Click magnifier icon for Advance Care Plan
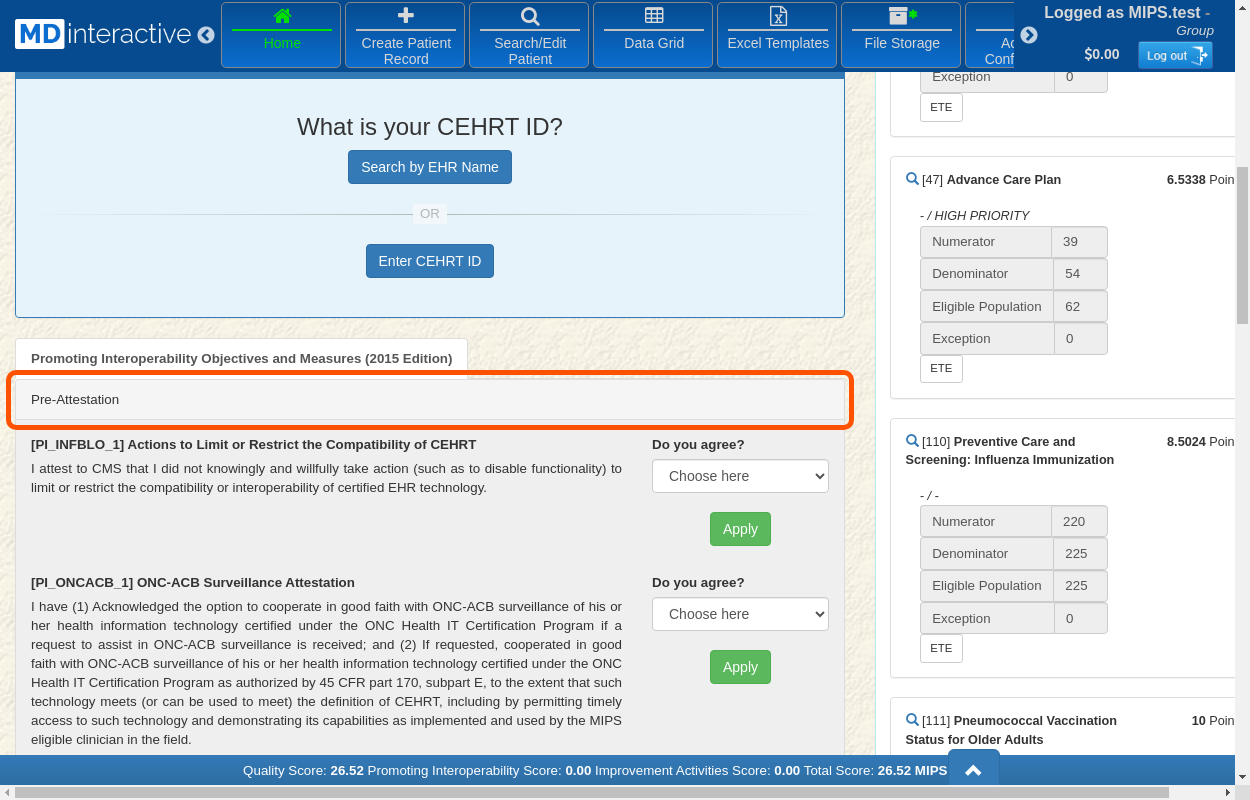The height and width of the screenshot is (800, 1250). [x=912, y=179]
